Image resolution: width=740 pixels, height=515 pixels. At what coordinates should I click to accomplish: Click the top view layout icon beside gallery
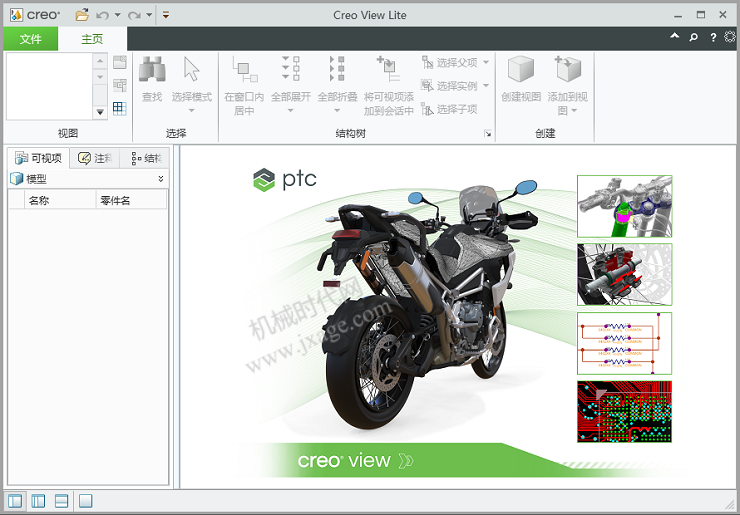(120, 62)
